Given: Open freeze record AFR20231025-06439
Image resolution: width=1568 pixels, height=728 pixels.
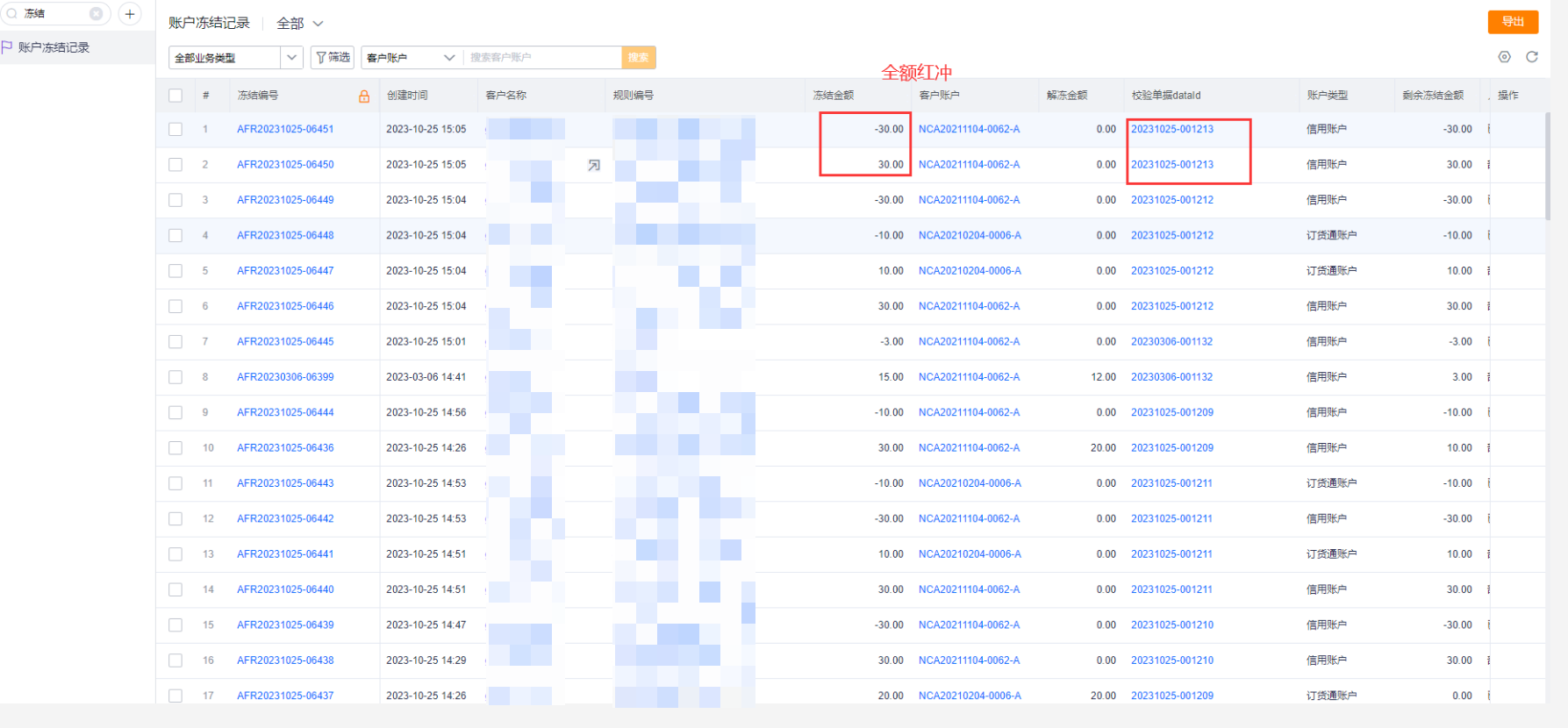Looking at the screenshot, I should point(285,625).
